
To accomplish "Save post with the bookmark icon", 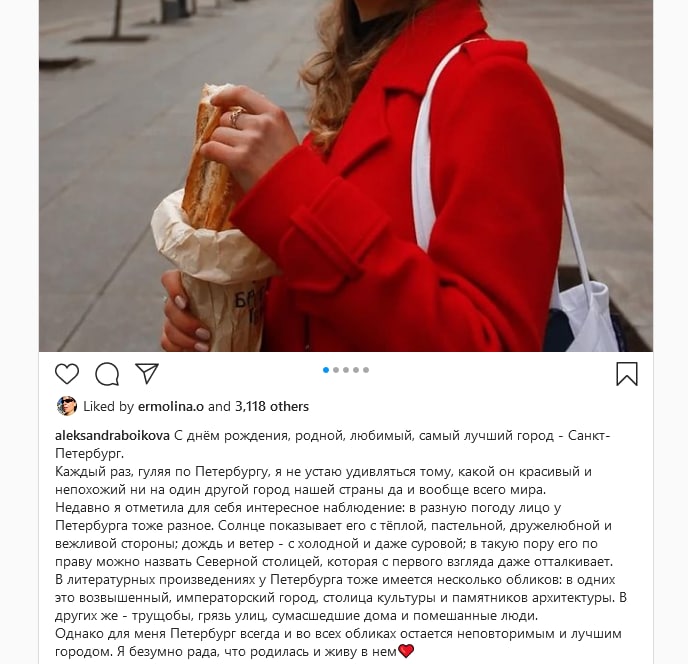I will click(627, 374).
